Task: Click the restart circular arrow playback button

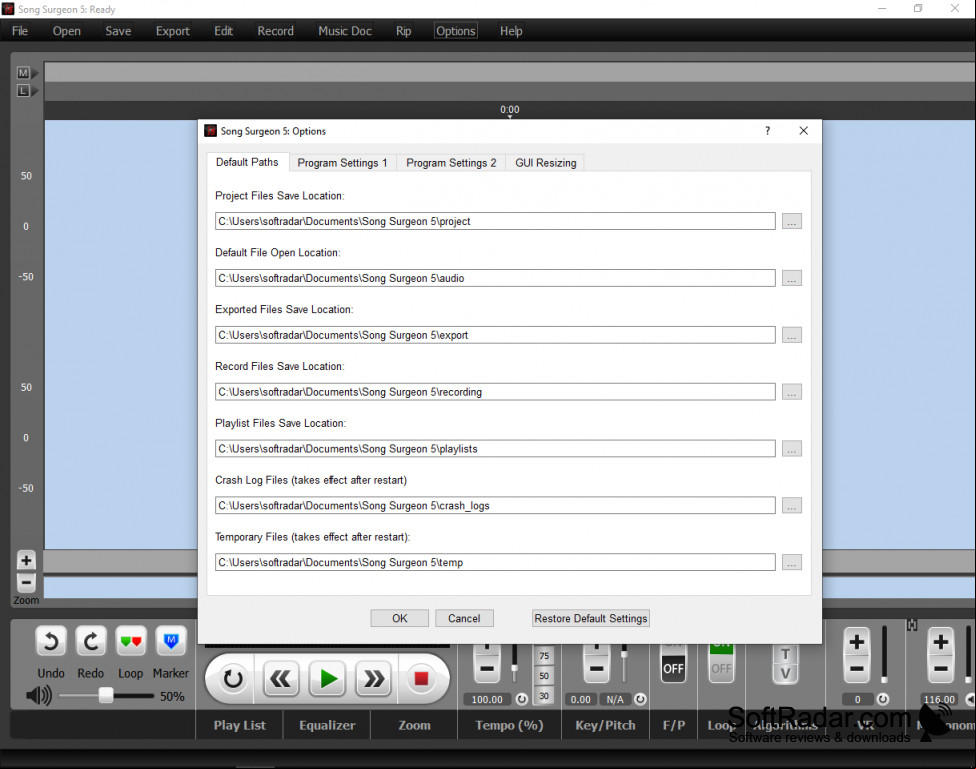Action: point(233,679)
